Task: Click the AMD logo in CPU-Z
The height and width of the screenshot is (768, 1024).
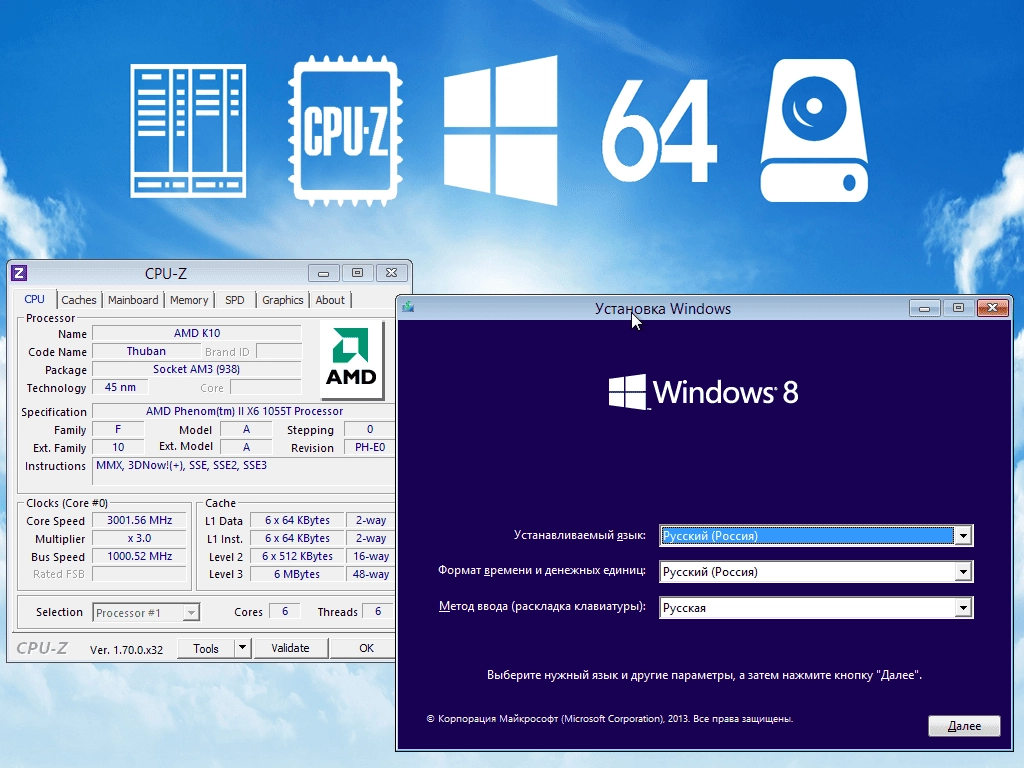Action: [x=351, y=359]
